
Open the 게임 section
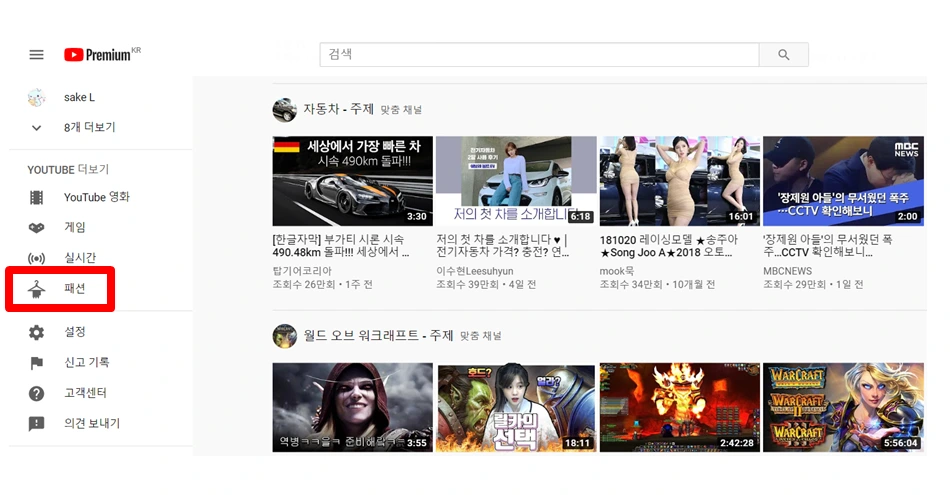(75, 227)
